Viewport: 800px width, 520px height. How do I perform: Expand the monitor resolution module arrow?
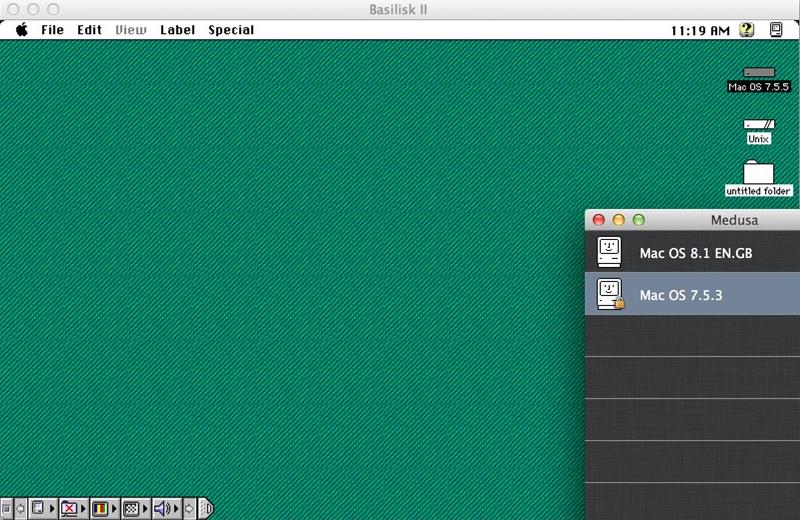(x=145, y=509)
